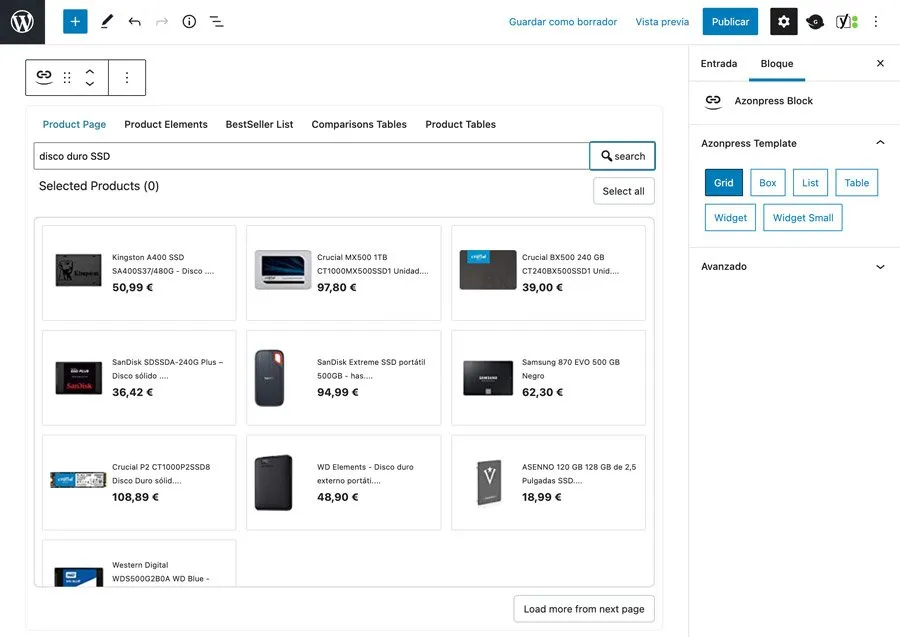Viewport: 900px width, 637px height.
Task: Click Azonpress Block icon in sidebar
Action: click(x=713, y=101)
